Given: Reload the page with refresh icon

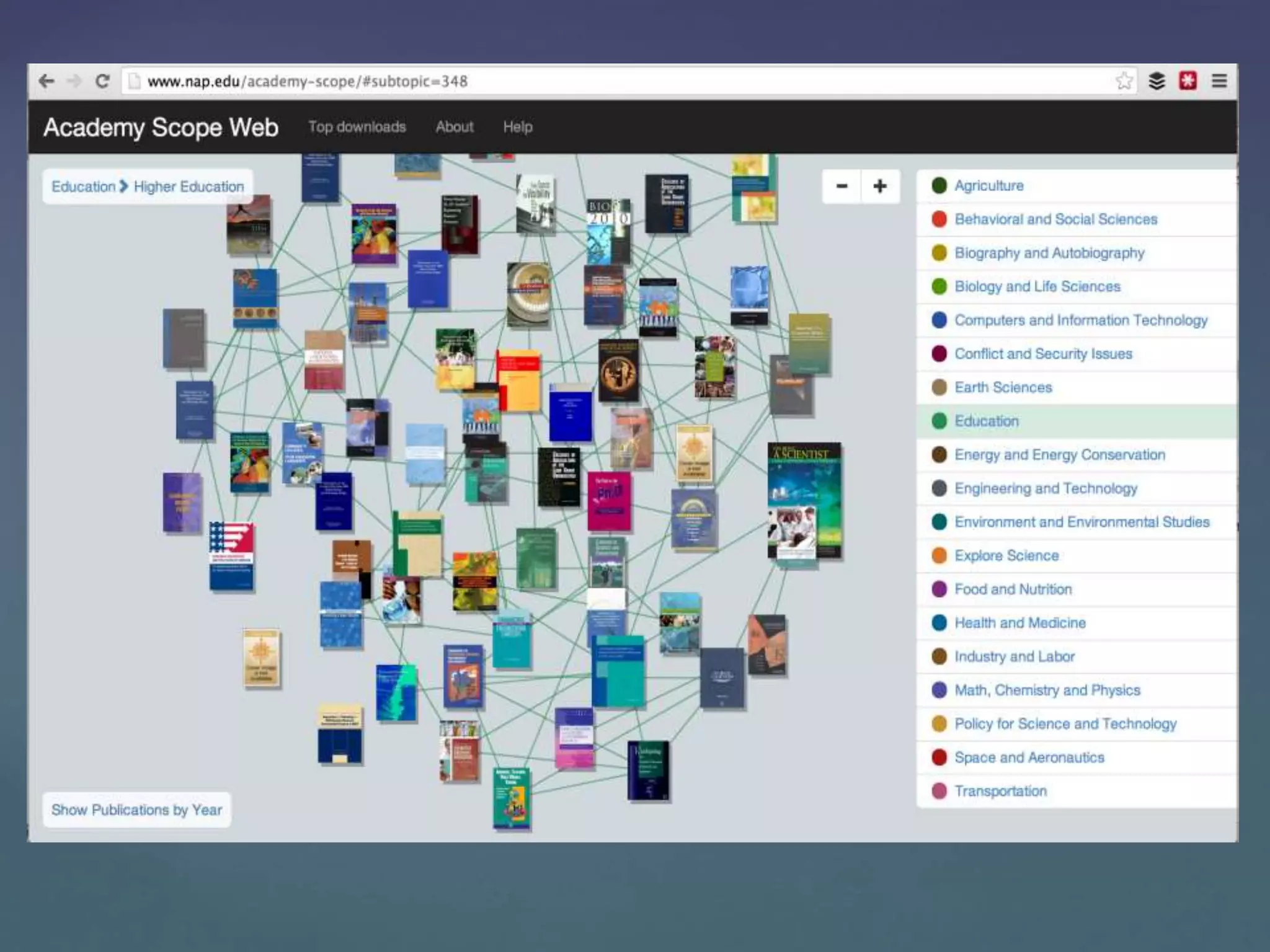Looking at the screenshot, I should tap(102, 81).
